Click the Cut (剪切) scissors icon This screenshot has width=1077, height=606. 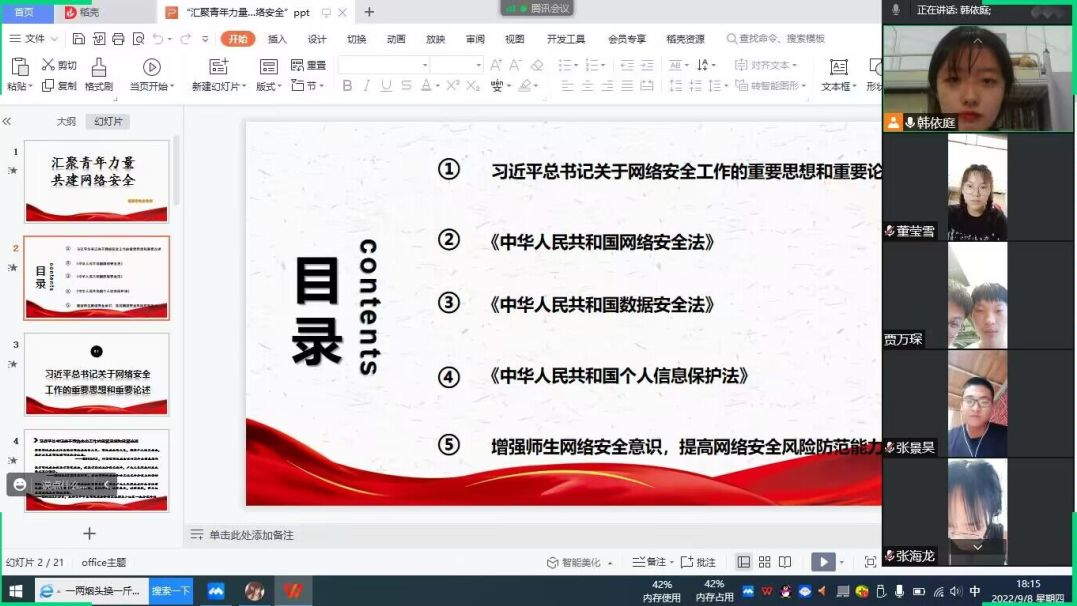(x=48, y=65)
